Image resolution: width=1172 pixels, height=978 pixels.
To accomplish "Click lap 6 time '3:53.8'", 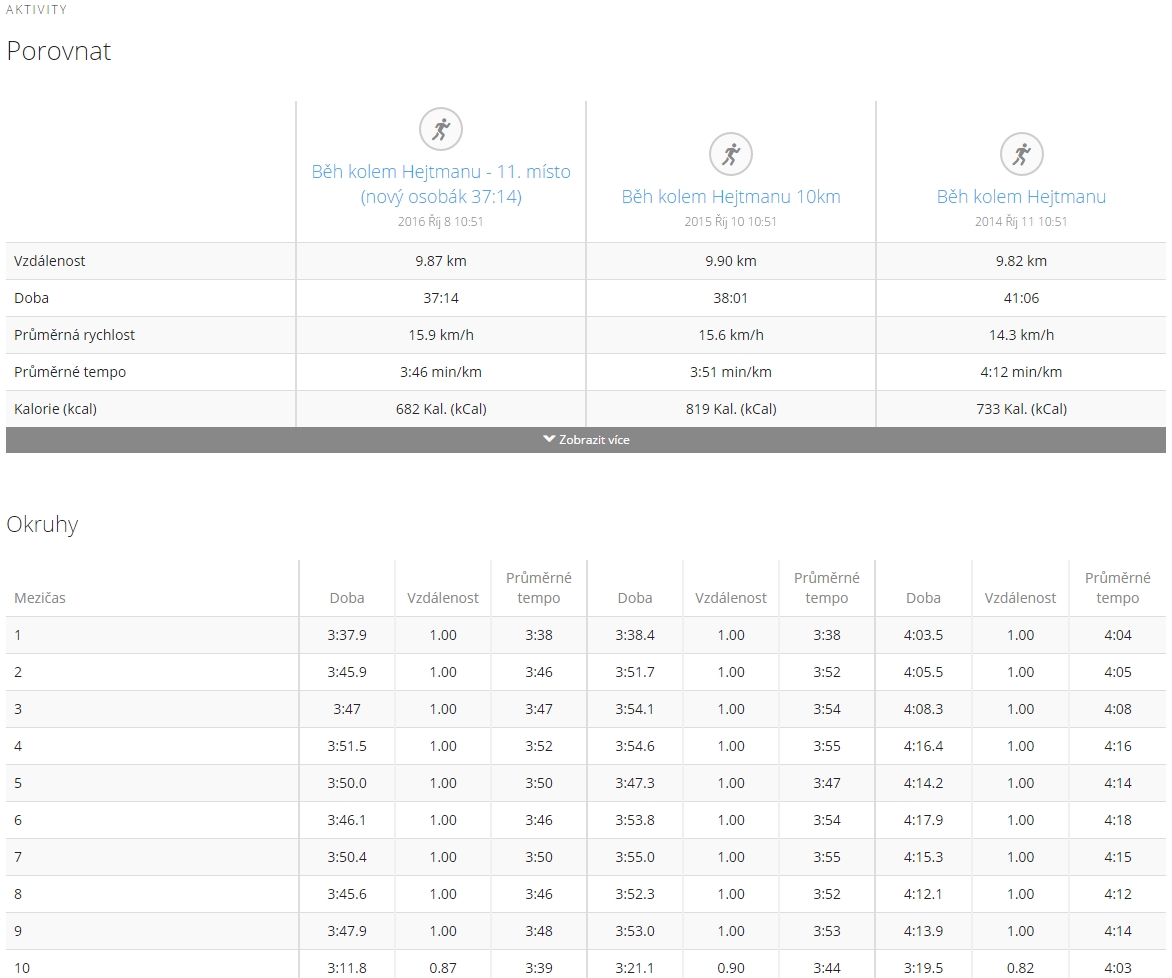I will 635,820.
